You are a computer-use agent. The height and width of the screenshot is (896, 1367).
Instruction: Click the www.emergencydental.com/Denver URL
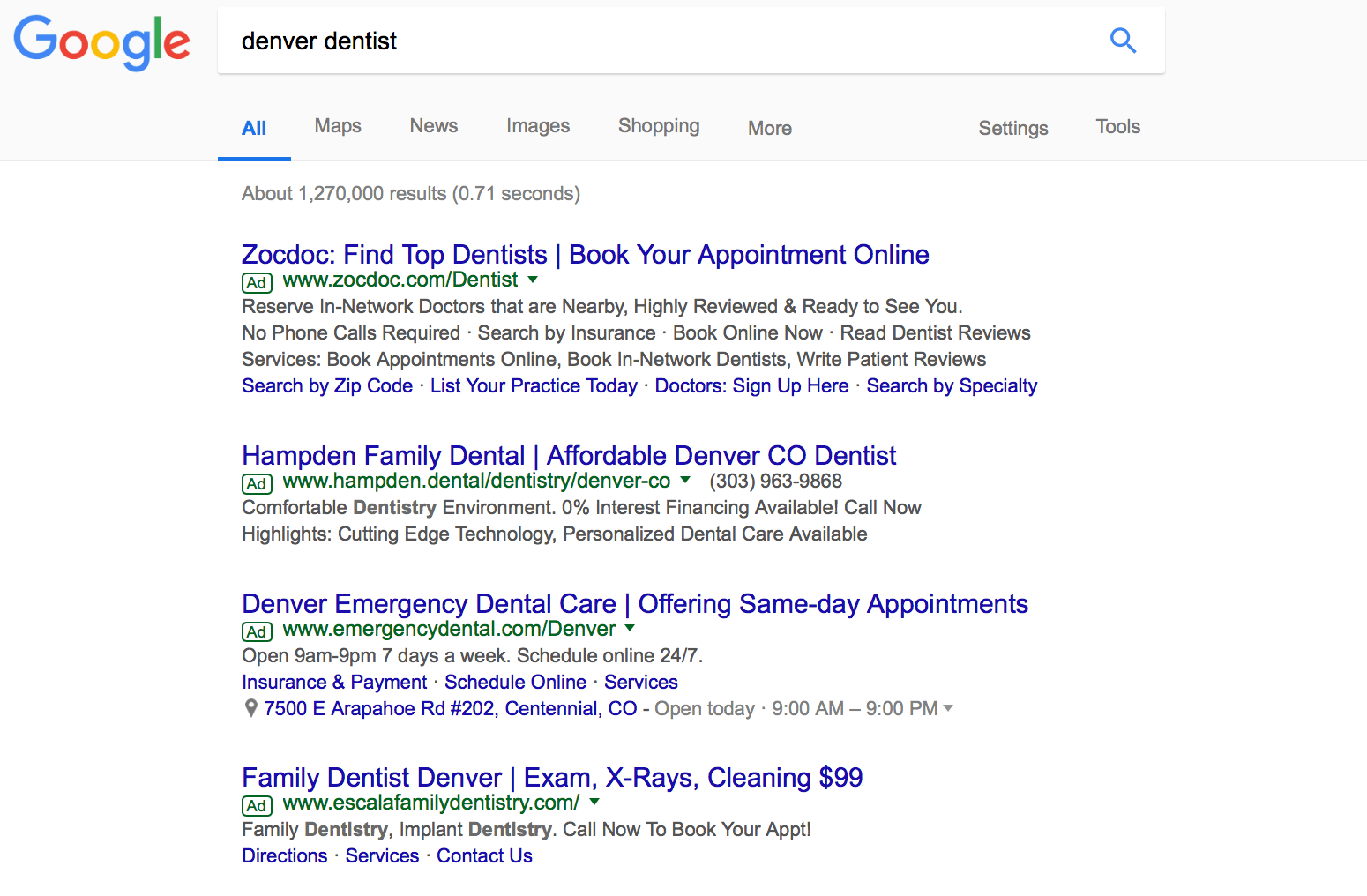click(449, 629)
